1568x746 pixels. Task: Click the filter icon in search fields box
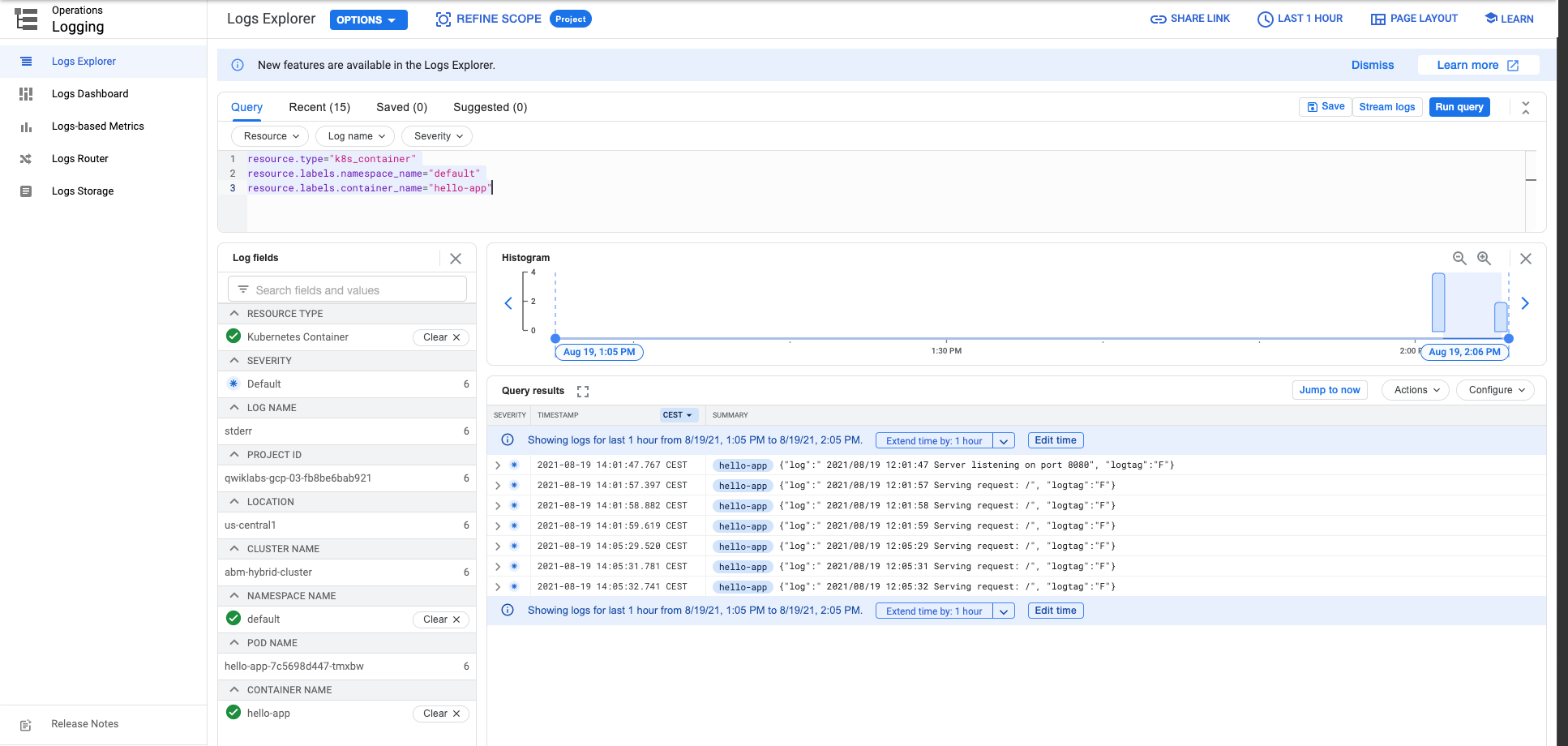[x=243, y=289]
